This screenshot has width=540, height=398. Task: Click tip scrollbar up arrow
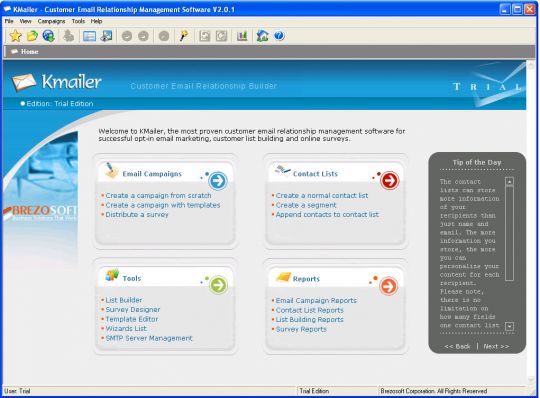[509, 181]
